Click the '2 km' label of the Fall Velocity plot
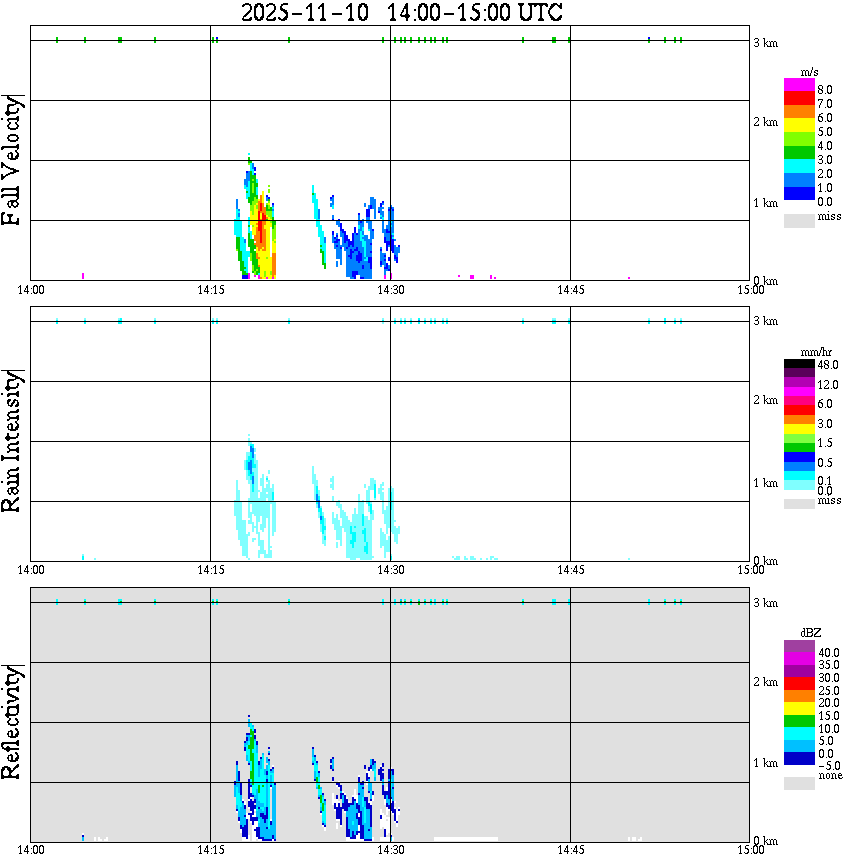Viewport: 850px width, 868px height. (765, 122)
